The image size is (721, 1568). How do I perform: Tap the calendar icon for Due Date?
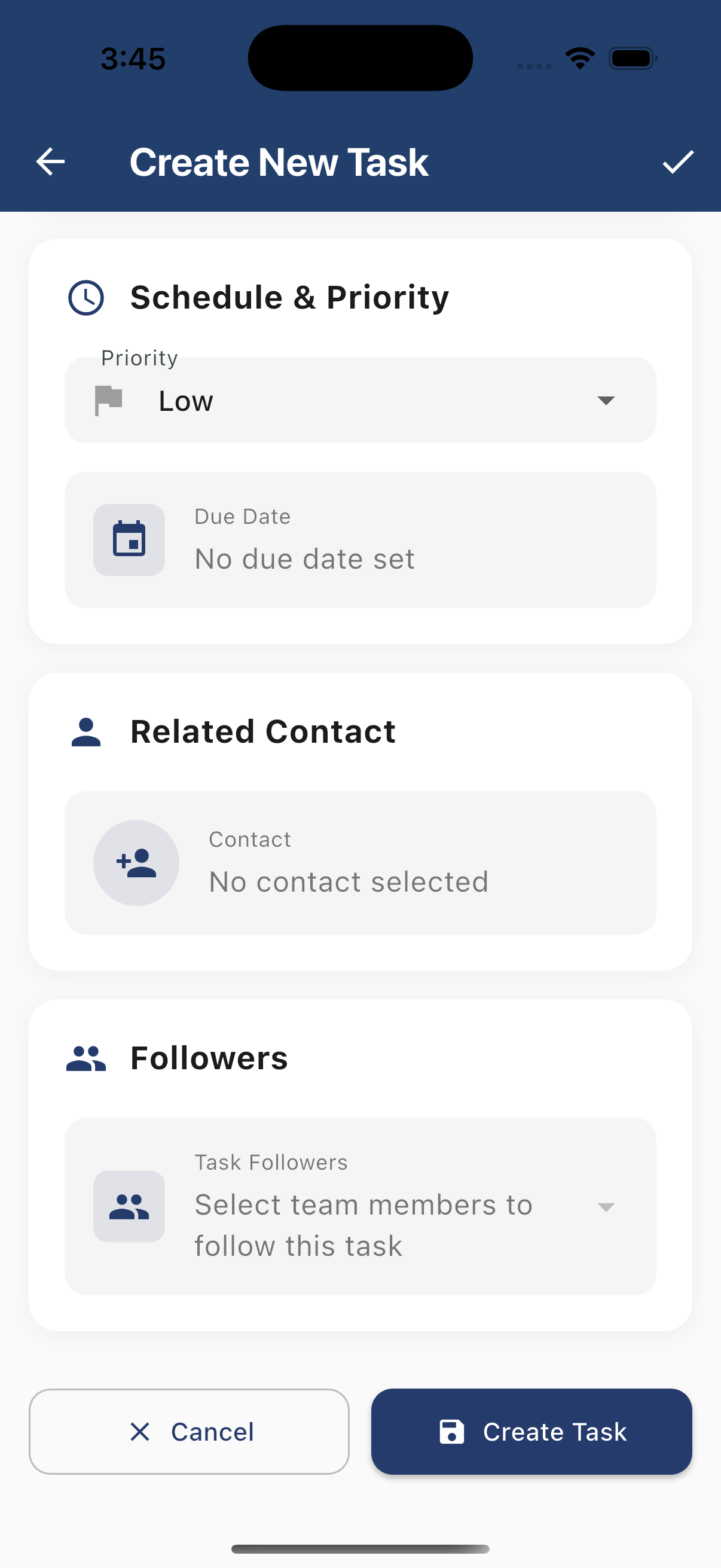click(129, 539)
